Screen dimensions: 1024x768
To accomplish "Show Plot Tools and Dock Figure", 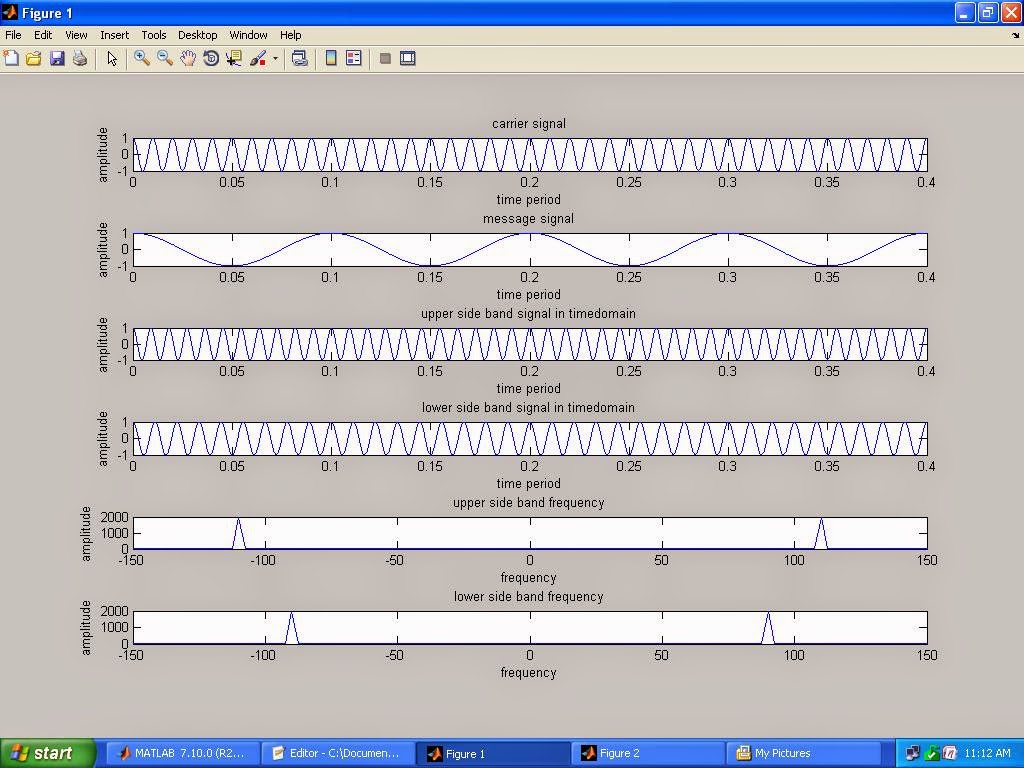I will point(407,58).
